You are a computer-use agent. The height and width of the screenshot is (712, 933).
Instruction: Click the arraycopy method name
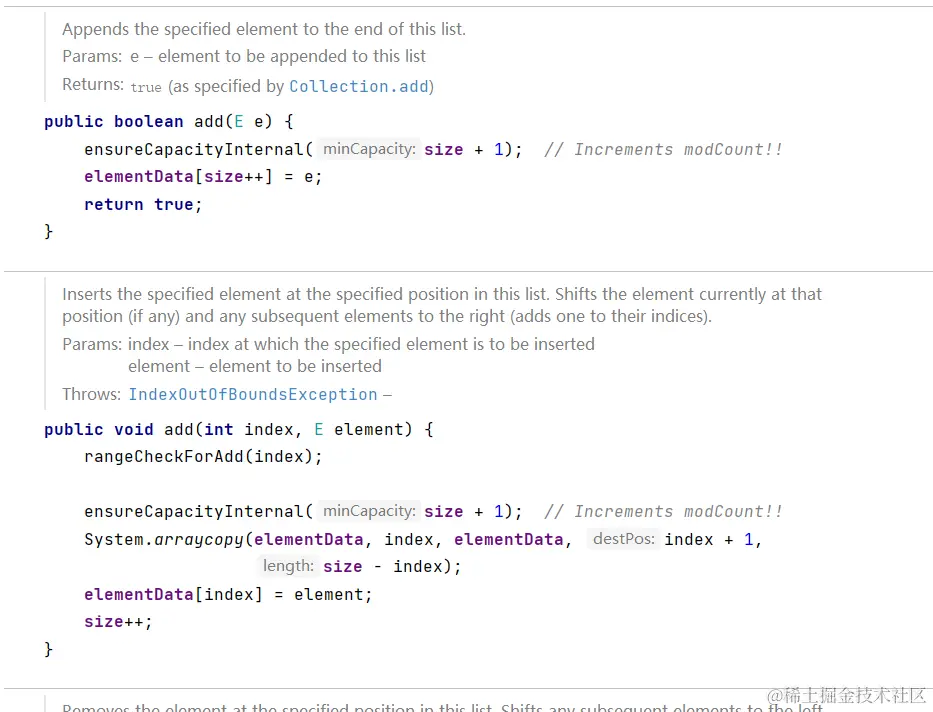pyautogui.click(x=199, y=539)
